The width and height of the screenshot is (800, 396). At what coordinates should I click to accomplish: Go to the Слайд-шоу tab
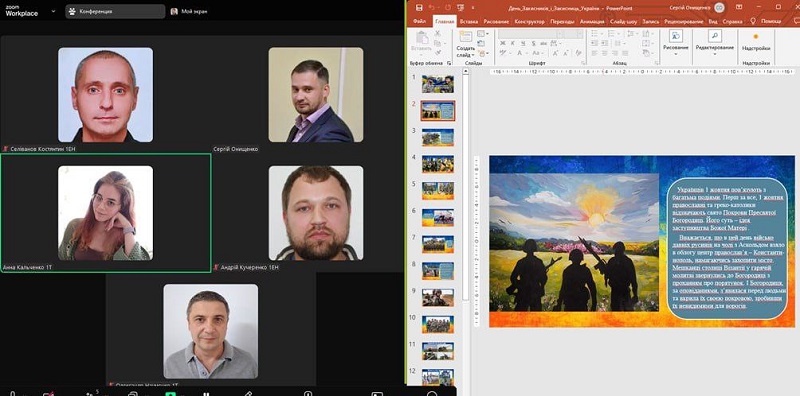click(x=623, y=21)
